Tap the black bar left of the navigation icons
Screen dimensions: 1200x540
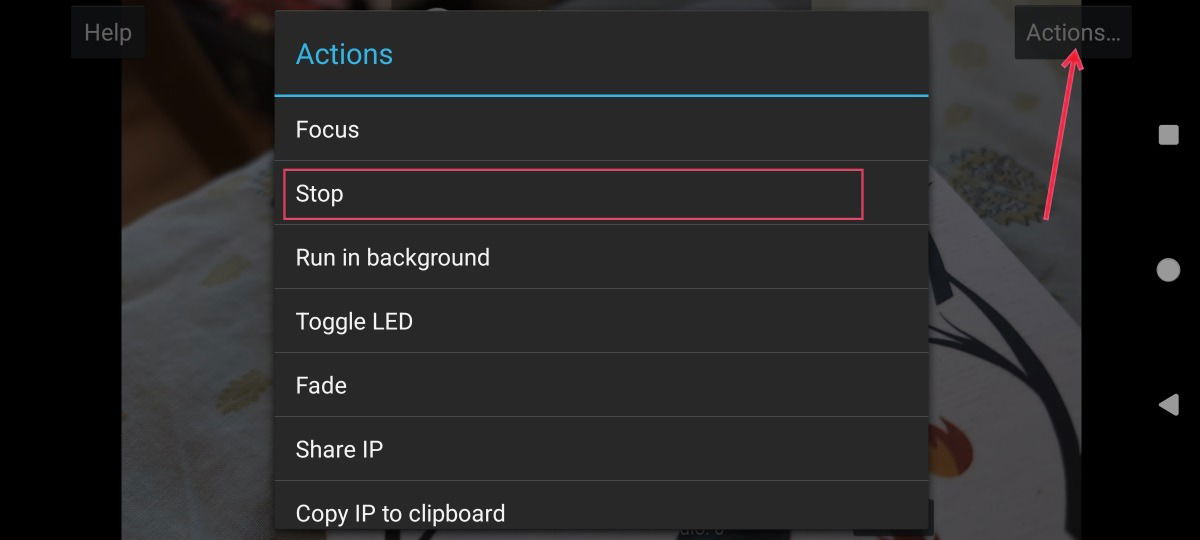point(1108,300)
